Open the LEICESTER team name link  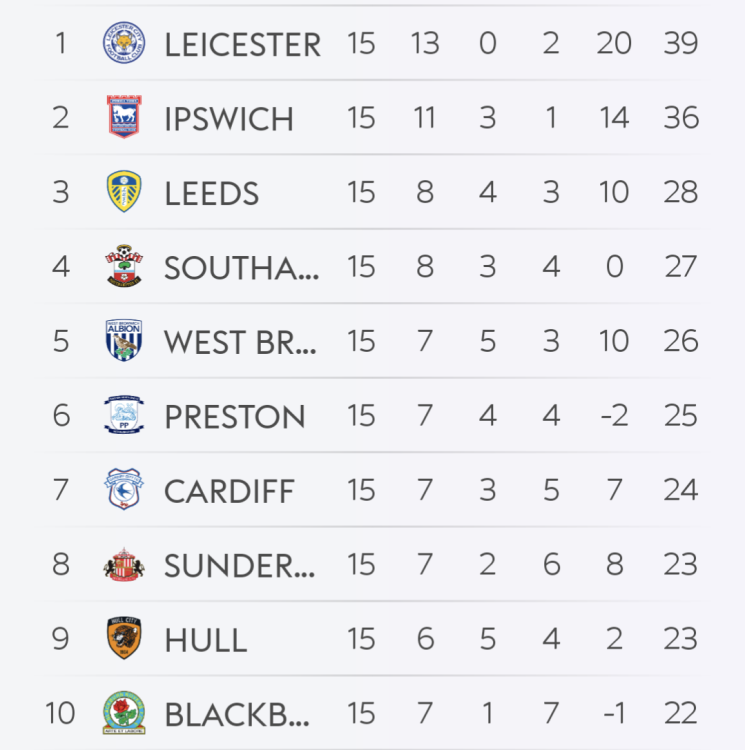click(x=242, y=45)
